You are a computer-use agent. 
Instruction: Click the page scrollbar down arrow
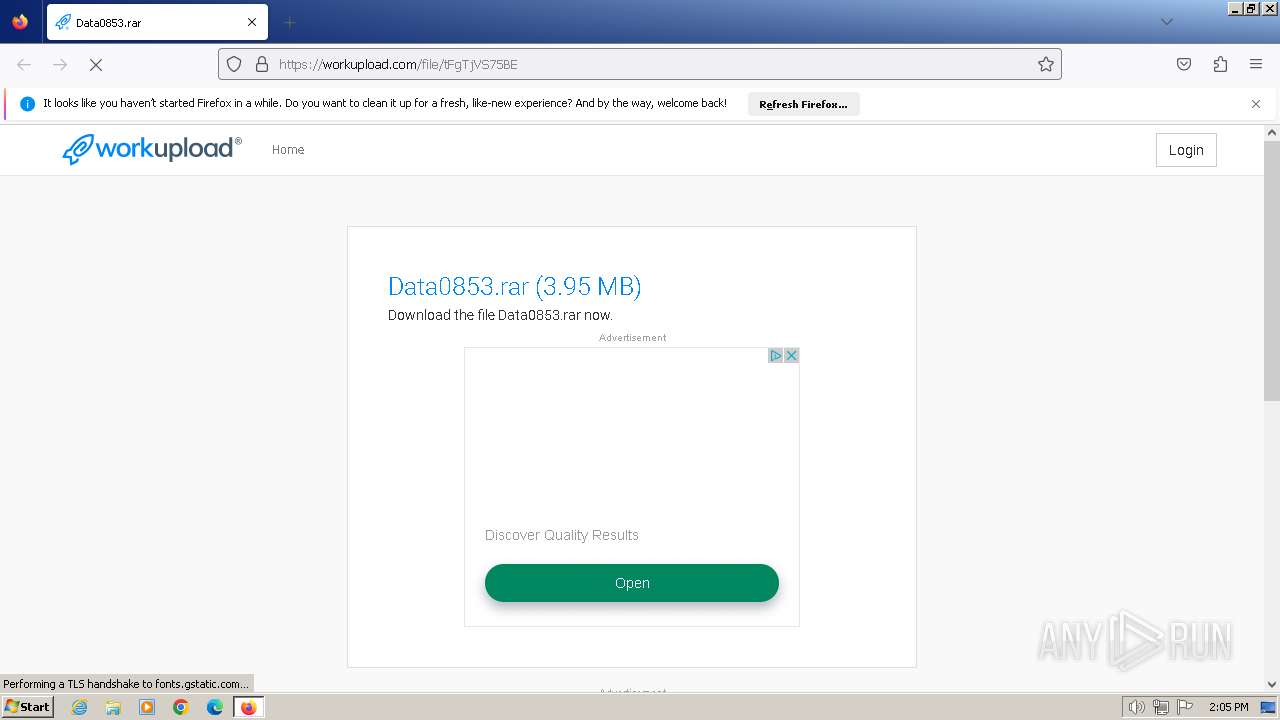[x=1272, y=684]
